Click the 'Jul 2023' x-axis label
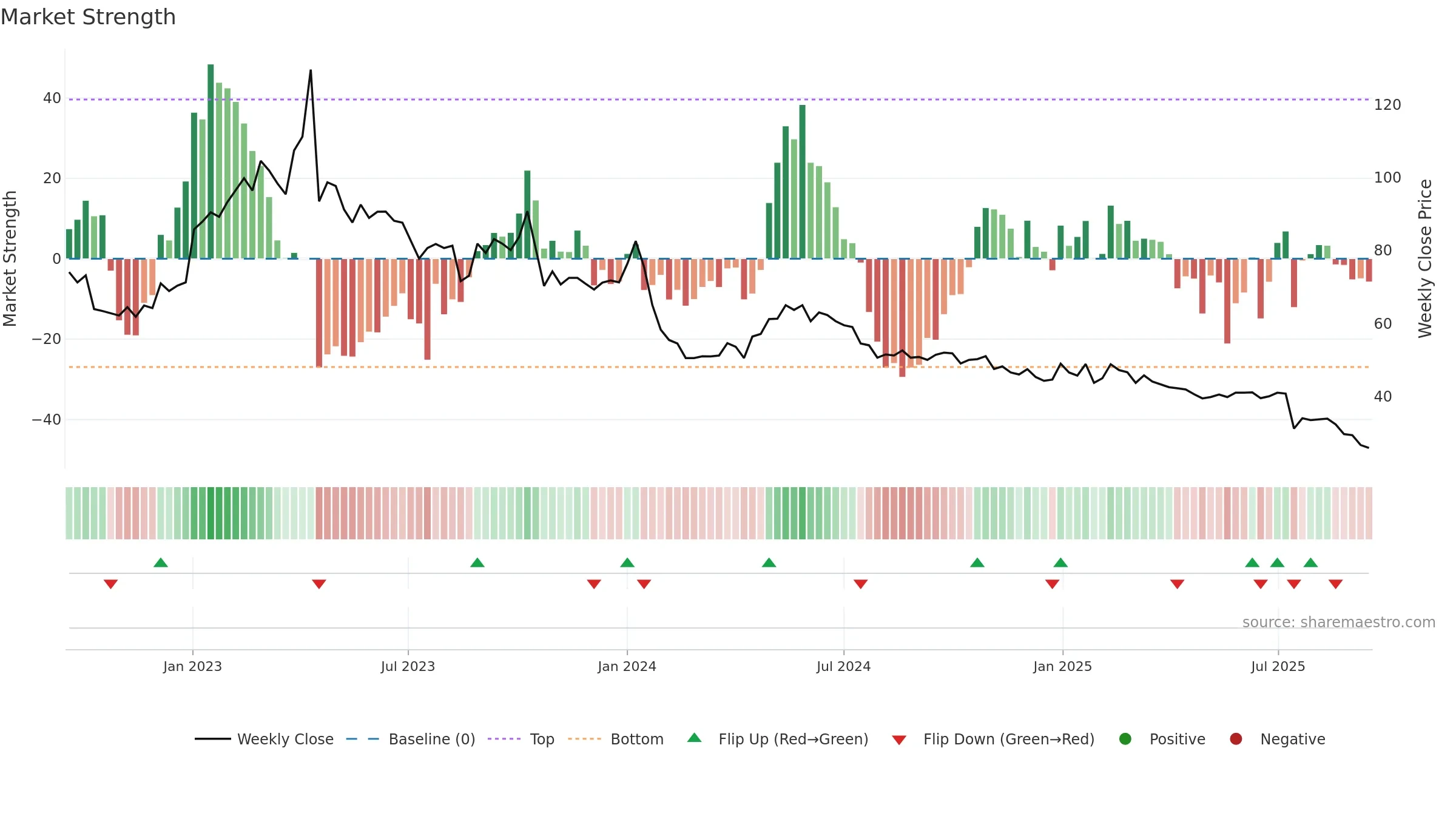The width and height of the screenshot is (1456, 819). (408, 666)
